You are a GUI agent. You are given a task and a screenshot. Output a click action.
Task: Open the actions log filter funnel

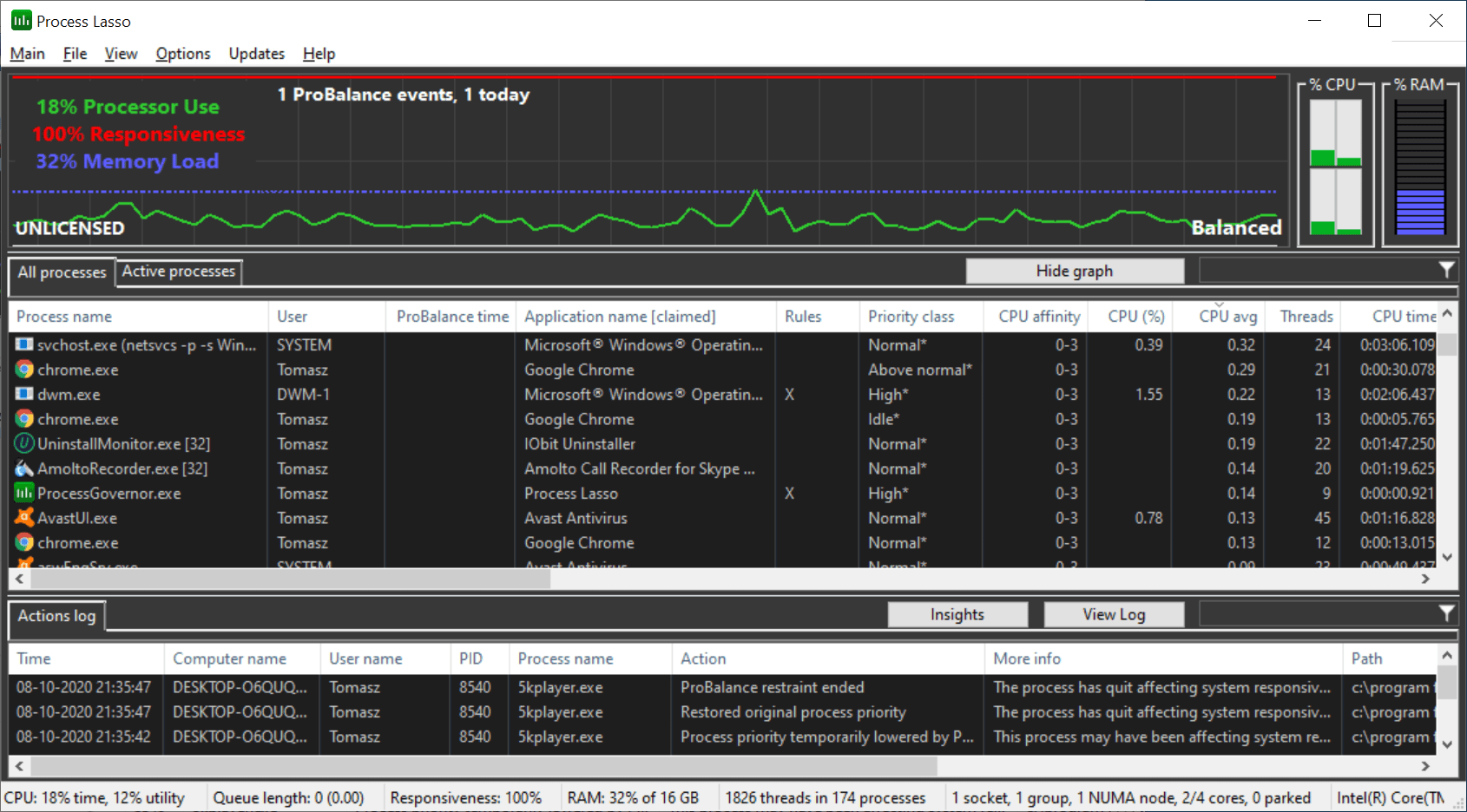point(1446,613)
